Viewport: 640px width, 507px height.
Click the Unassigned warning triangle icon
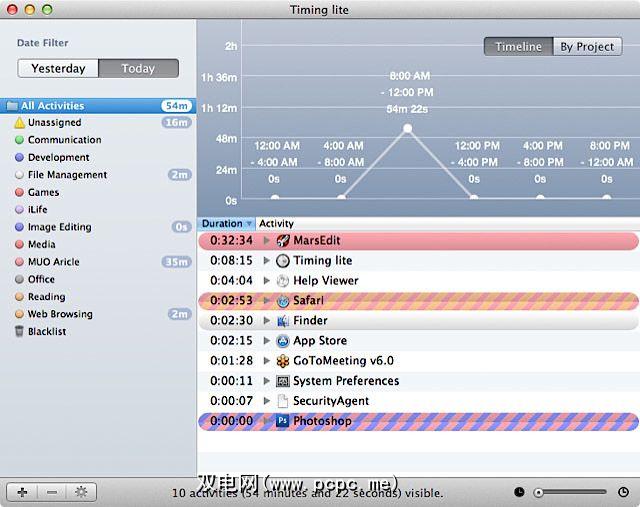[x=20, y=123]
